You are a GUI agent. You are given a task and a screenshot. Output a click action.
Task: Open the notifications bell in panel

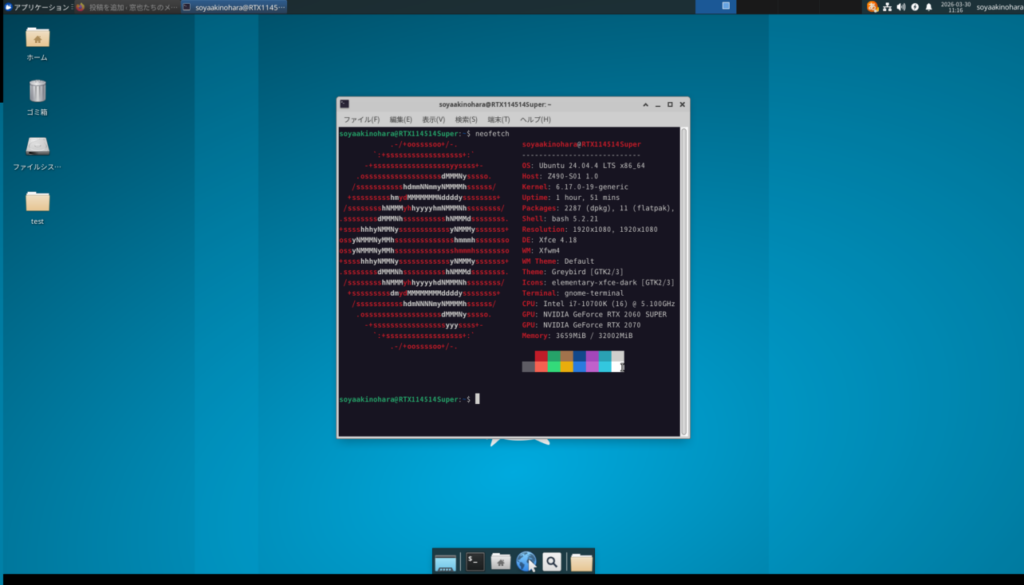tap(928, 7)
